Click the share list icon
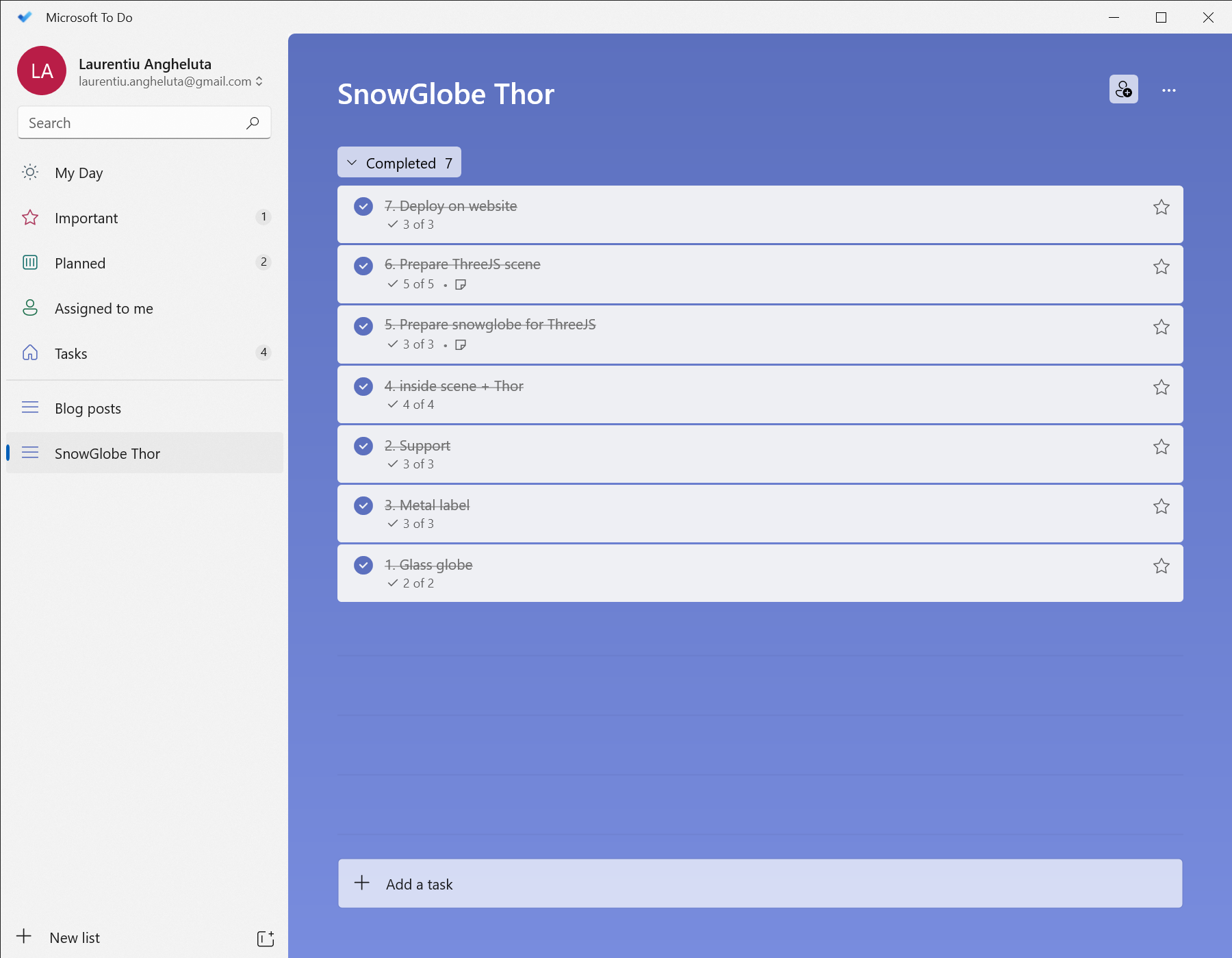The height and width of the screenshot is (958, 1232). pos(1123,90)
